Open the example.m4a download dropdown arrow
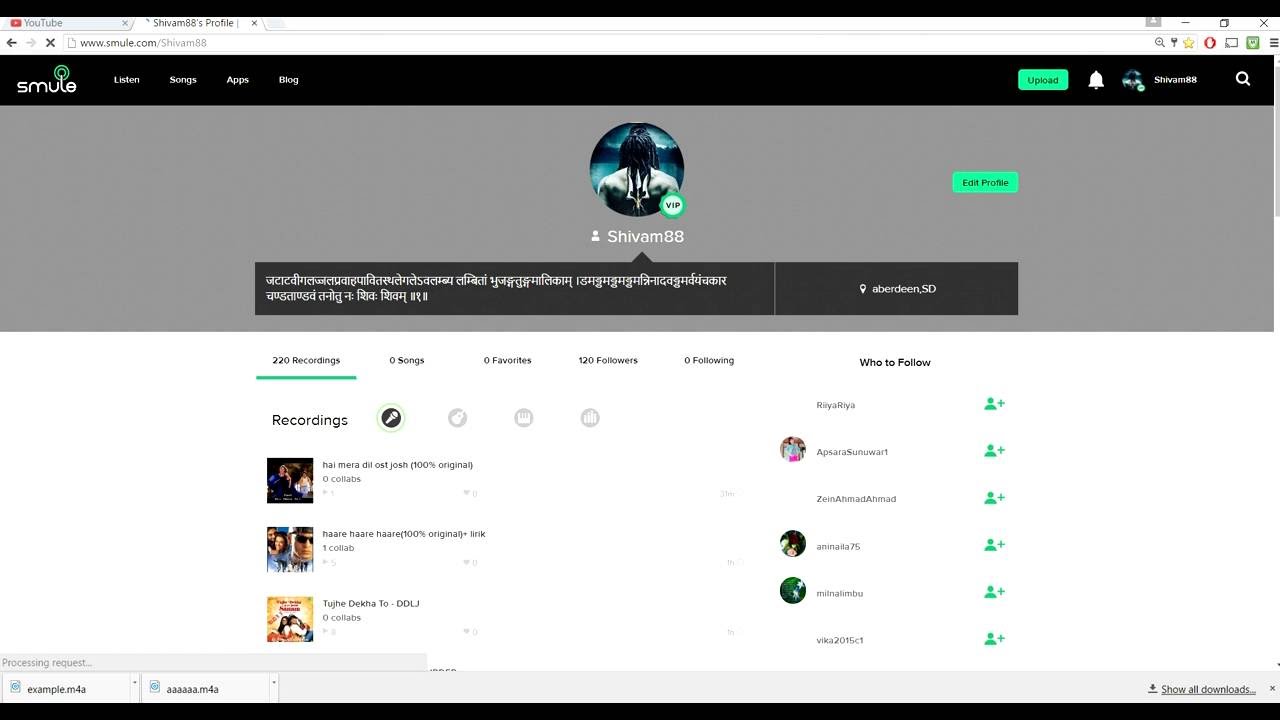Image resolution: width=1280 pixels, height=720 pixels. pyautogui.click(x=134, y=685)
